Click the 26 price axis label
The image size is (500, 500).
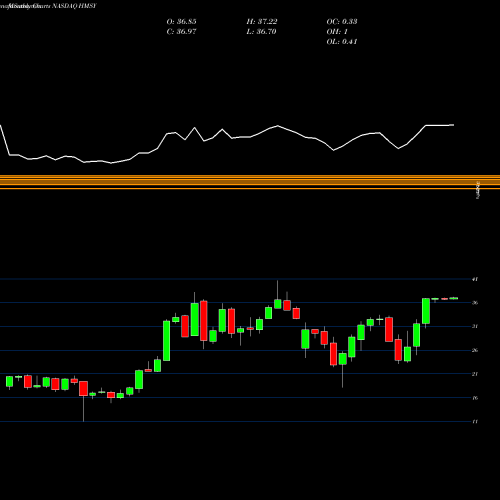click(x=475, y=350)
